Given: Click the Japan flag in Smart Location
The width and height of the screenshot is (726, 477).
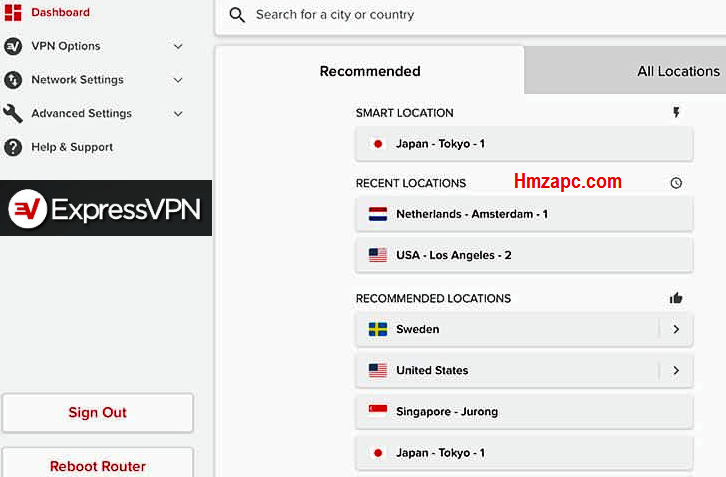Looking at the screenshot, I should click(x=378, y=144).
